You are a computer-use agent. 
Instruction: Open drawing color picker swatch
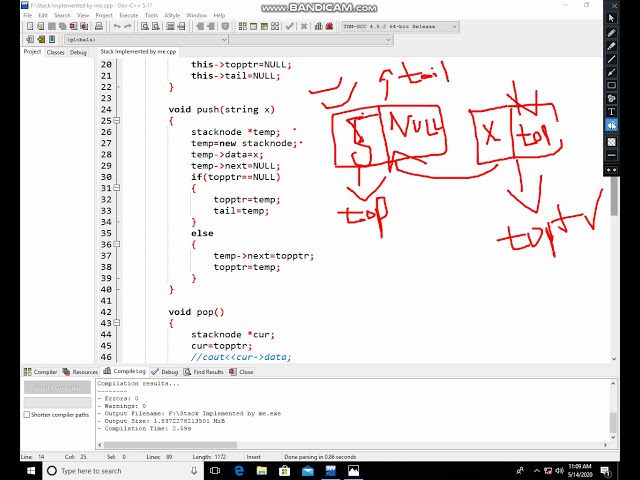coord(611,142)
